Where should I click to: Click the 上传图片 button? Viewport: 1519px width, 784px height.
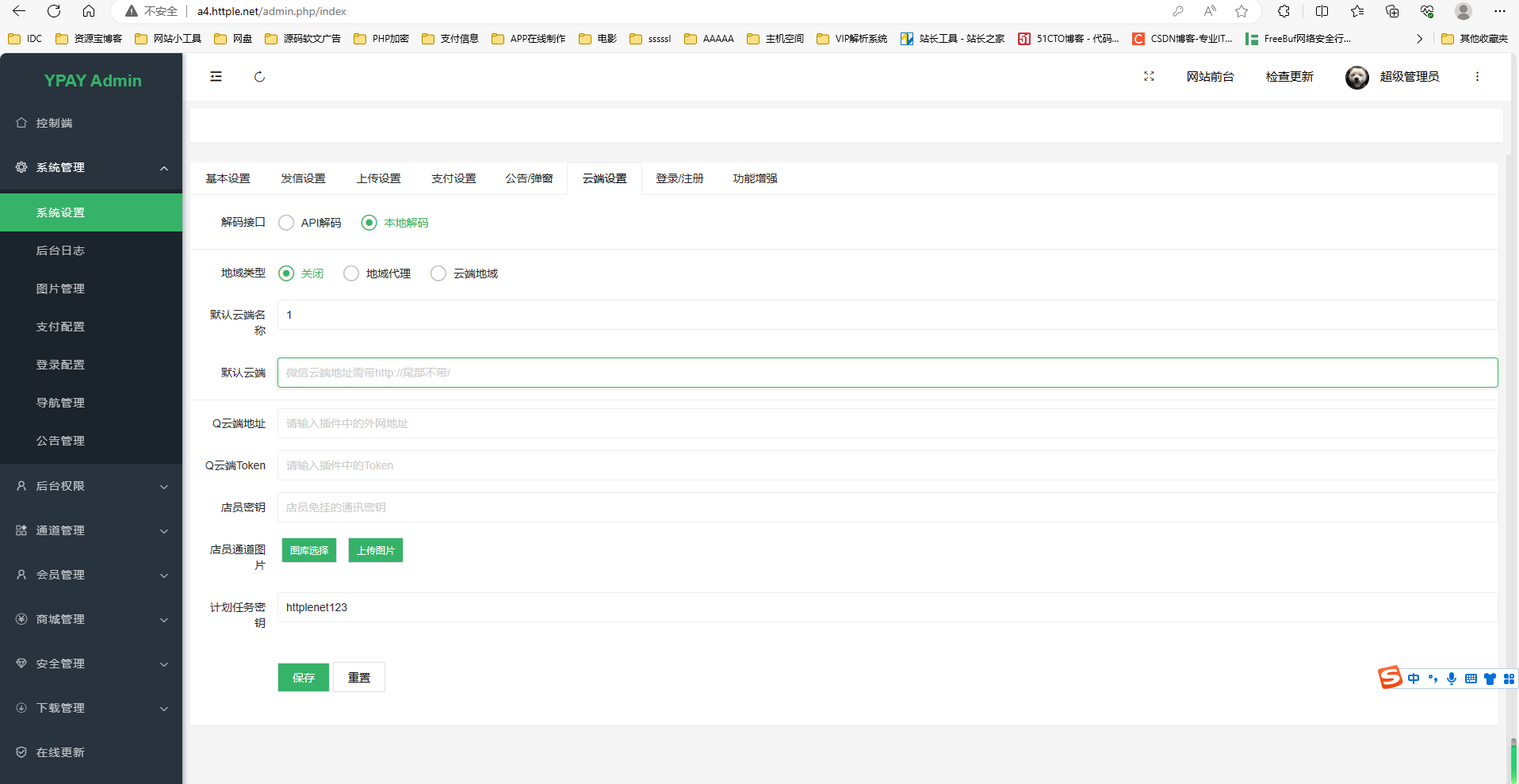375,550
